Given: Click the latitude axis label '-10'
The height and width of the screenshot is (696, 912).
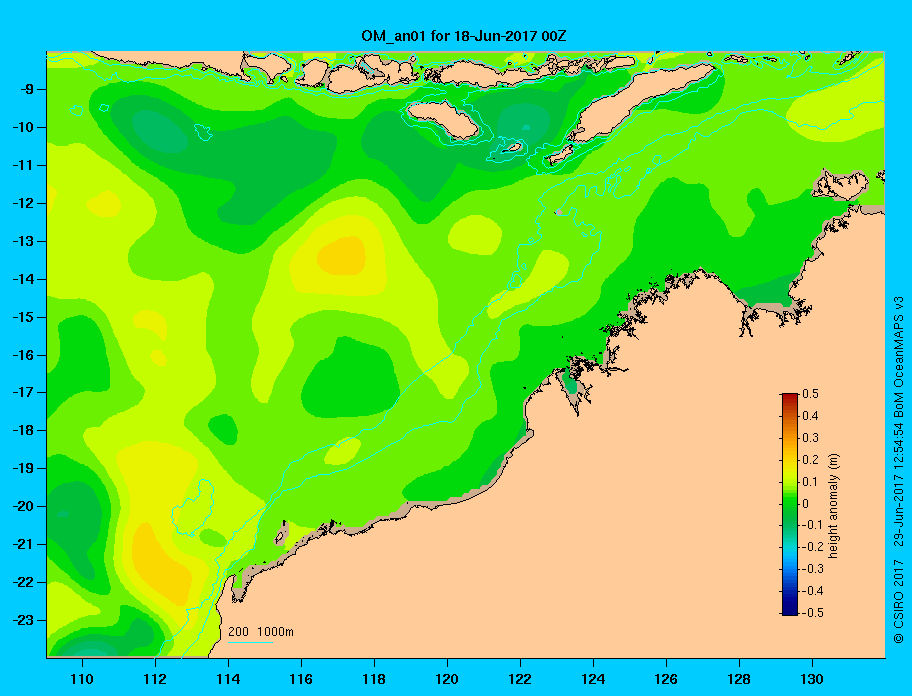Looking at the screenshot, I should point(24,127).
